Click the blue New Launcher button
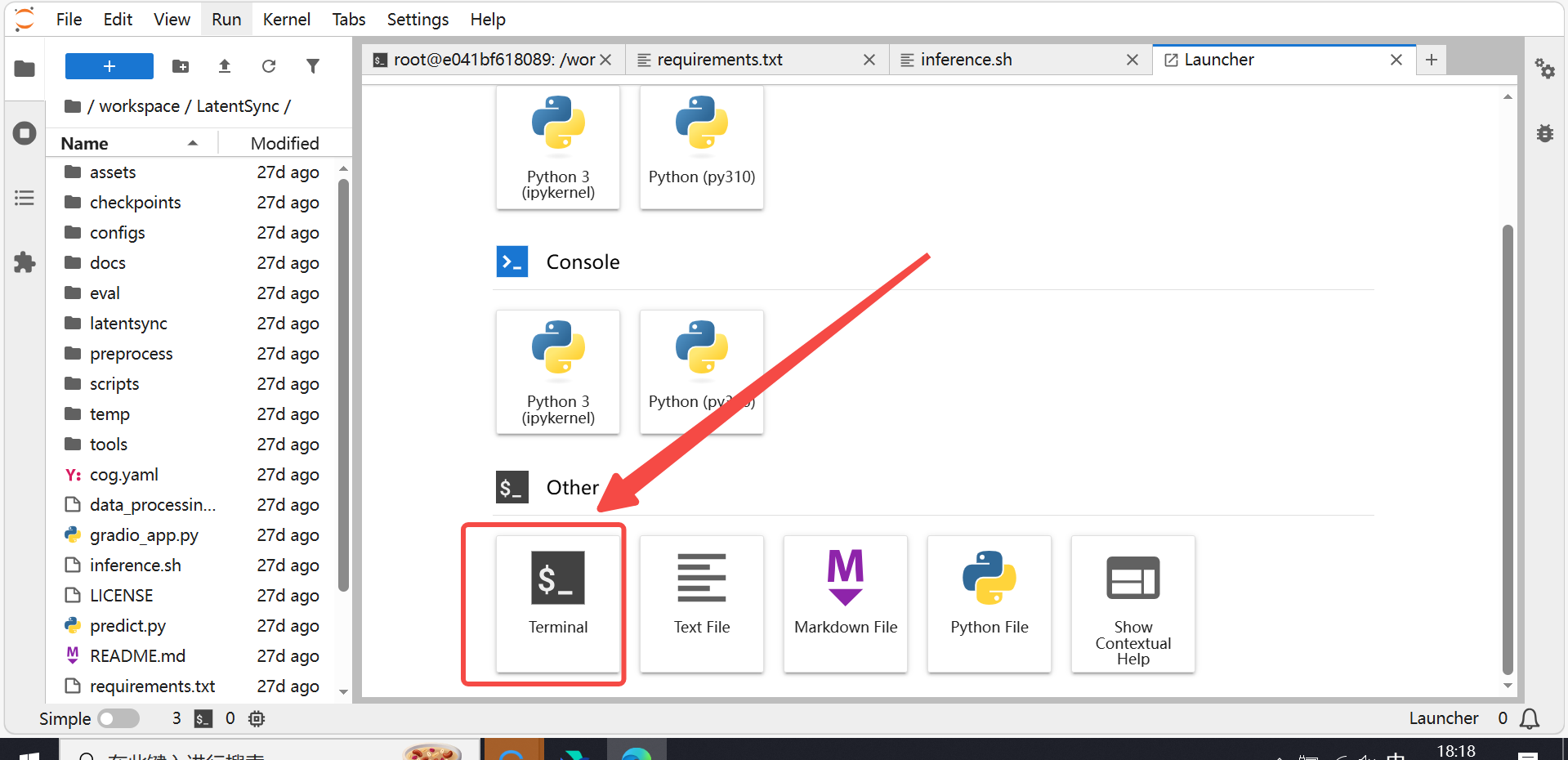 tap(109, 66)
